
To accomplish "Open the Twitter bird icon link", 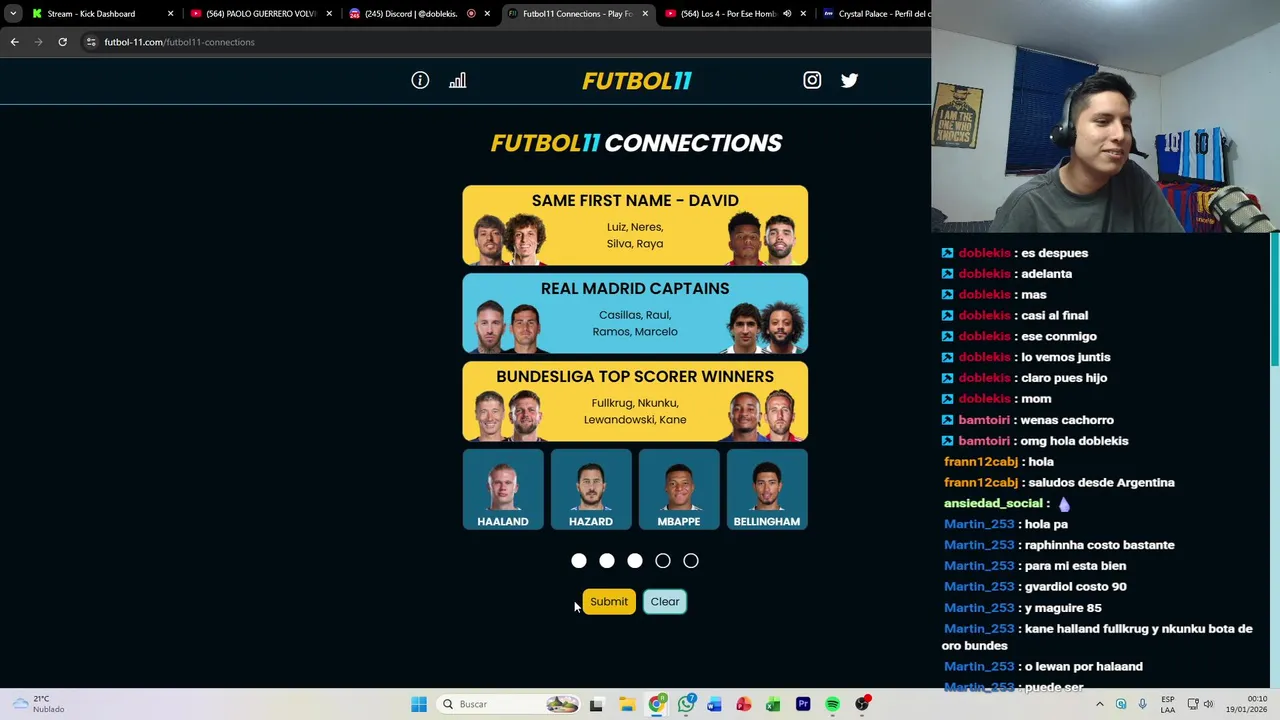I will coord(849,80).
